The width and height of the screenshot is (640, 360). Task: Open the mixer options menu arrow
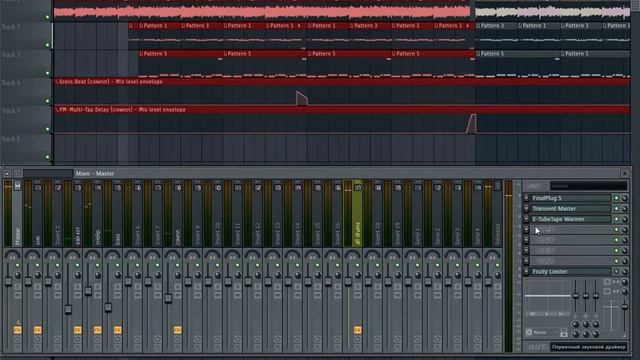(x=7, y=174)
